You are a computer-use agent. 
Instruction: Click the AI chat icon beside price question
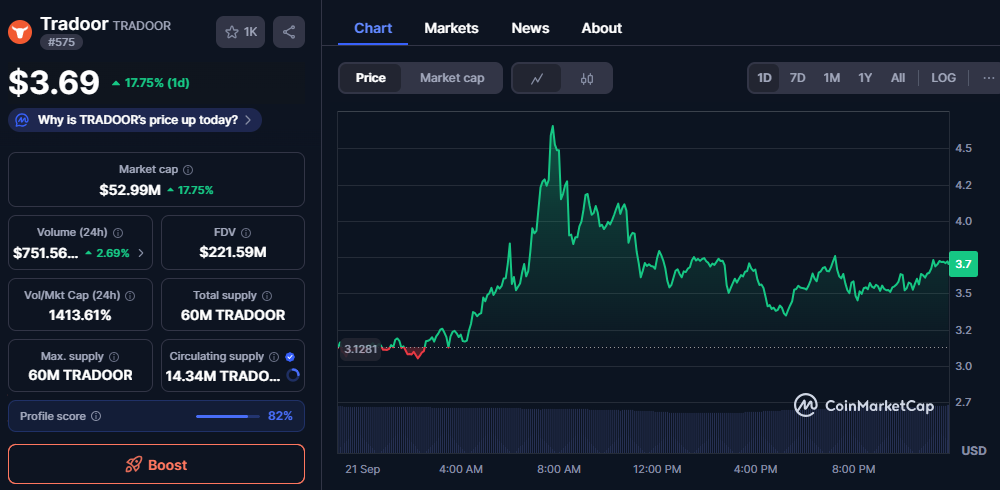click(x=22, y=120)
